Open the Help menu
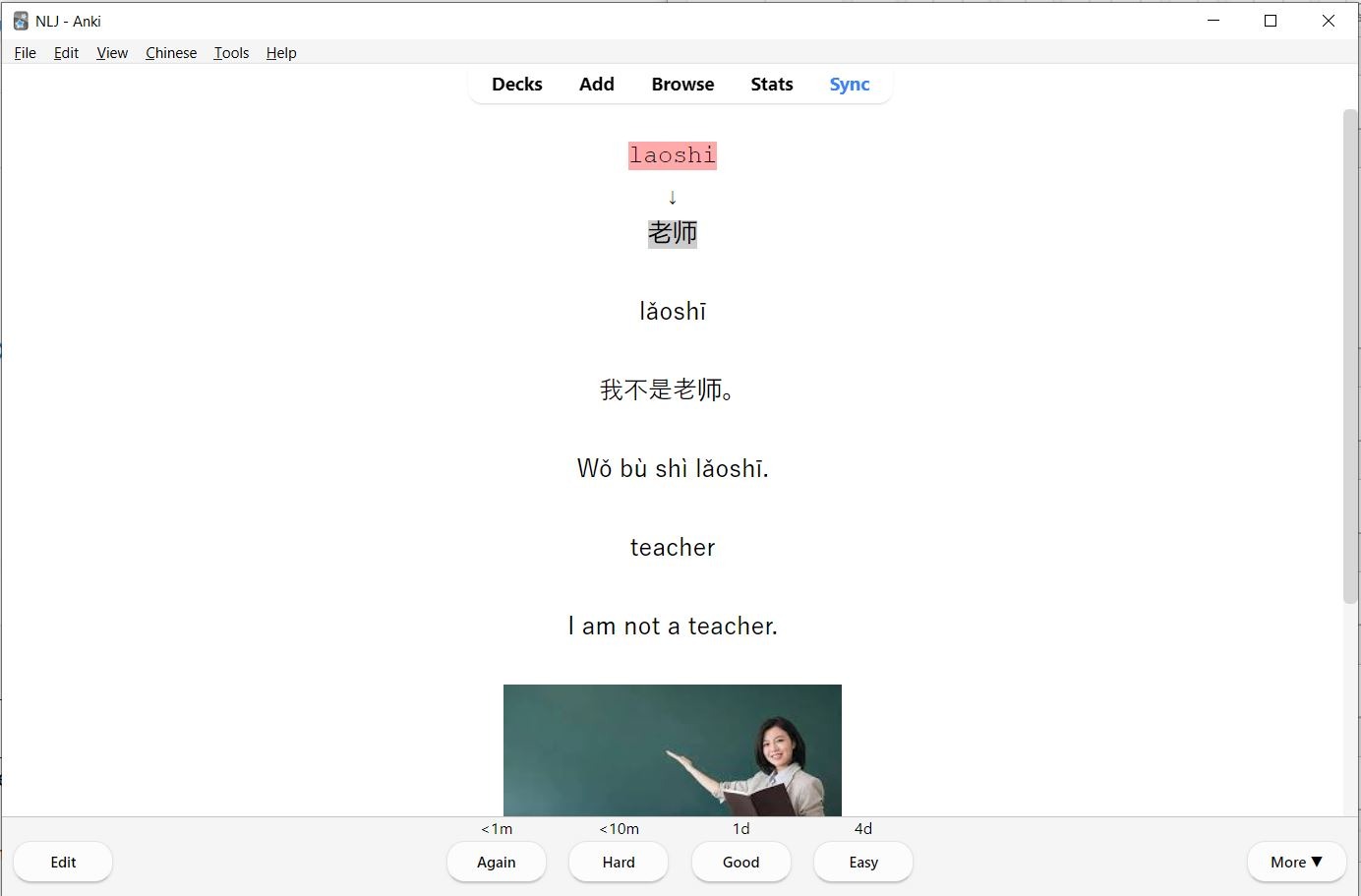Viewport: 1361px width, 896px height. coord(281,53)
